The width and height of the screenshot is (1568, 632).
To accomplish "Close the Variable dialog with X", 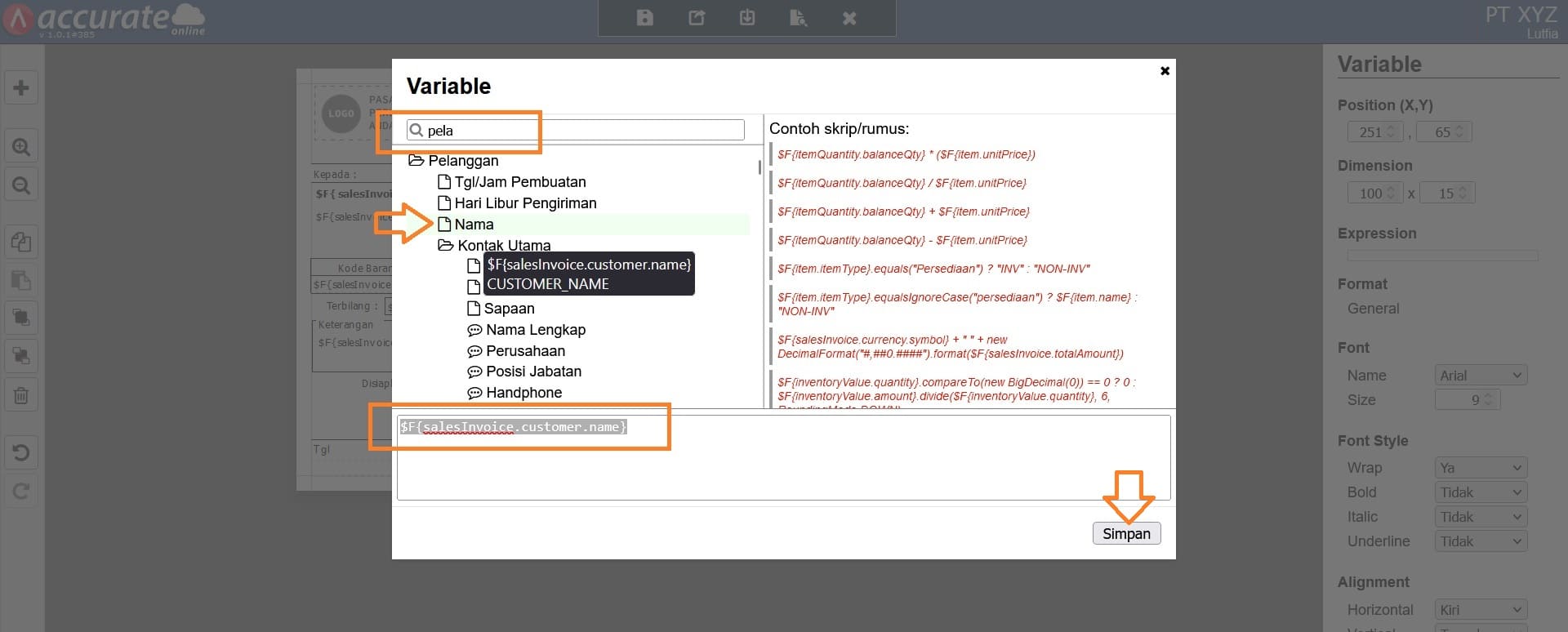I will click(1165, 71).
